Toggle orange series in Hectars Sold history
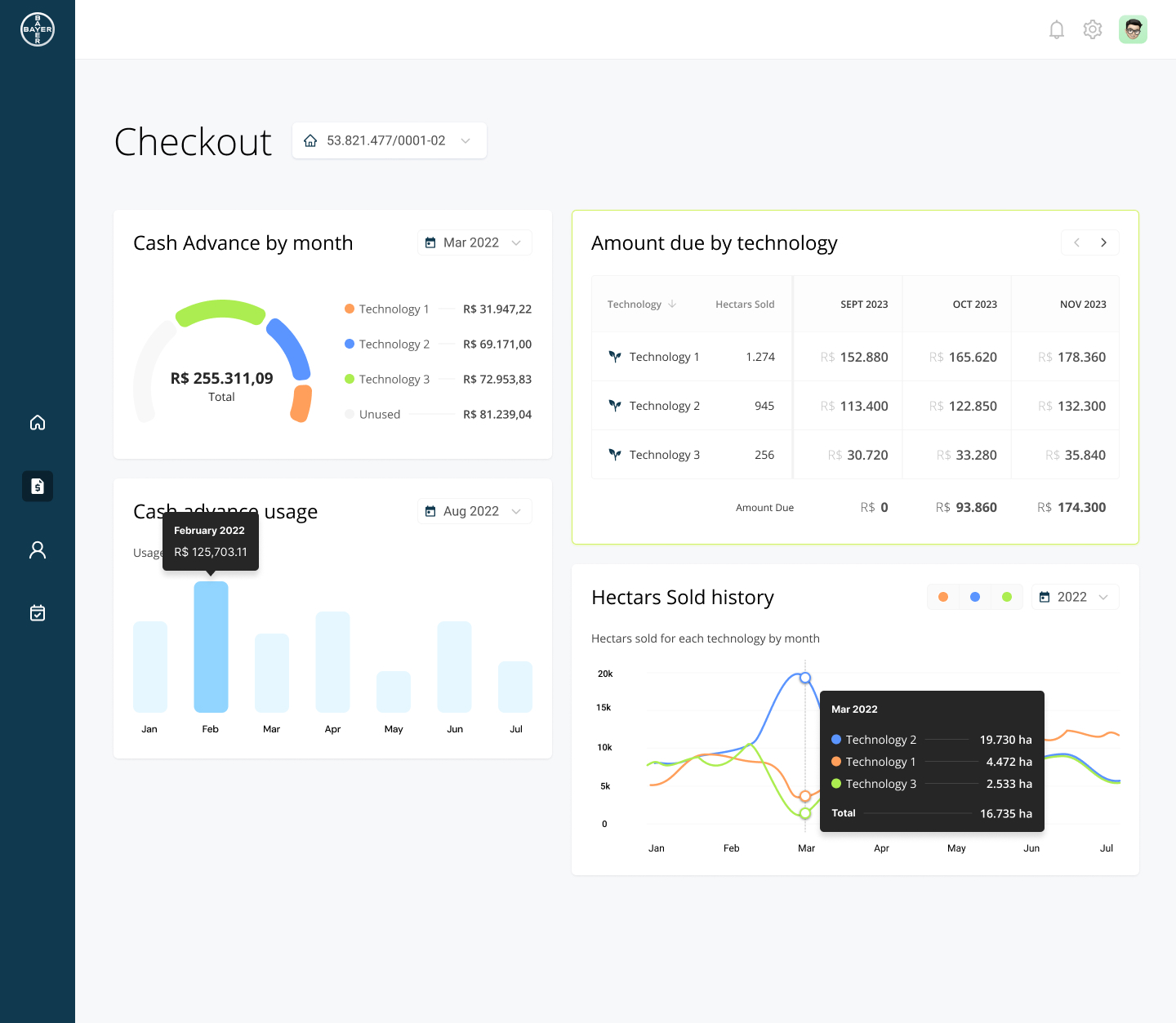Viewport: 1176px width, 1023px height. click(943, 597)
